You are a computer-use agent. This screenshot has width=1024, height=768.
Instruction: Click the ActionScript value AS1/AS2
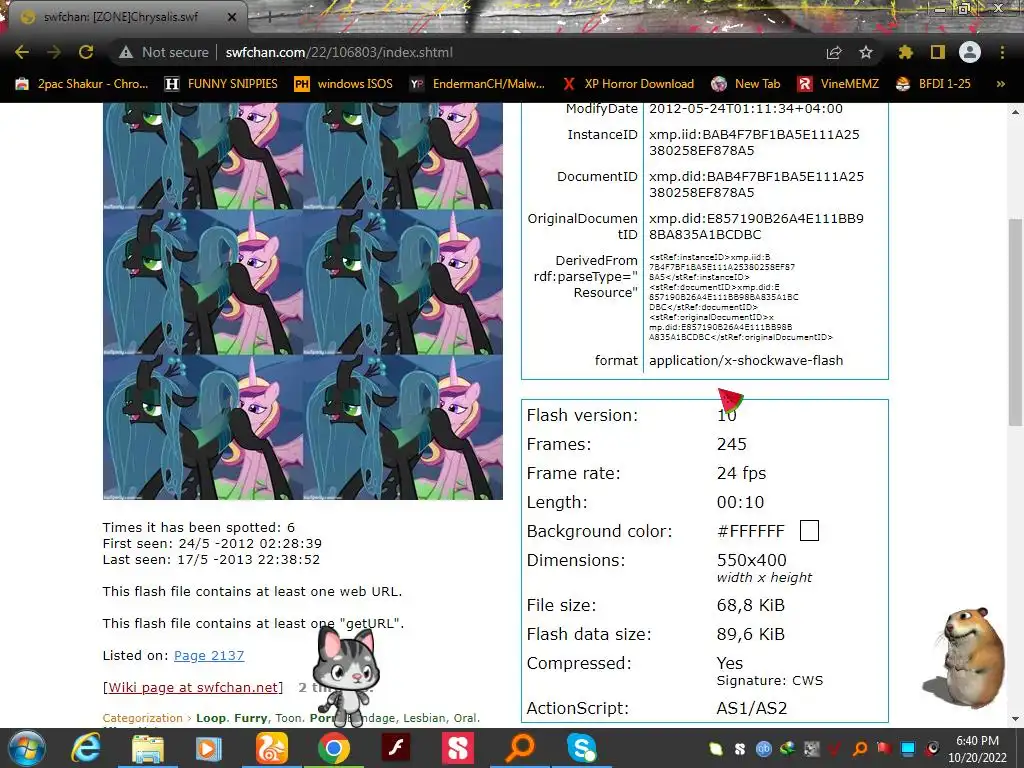752,708
